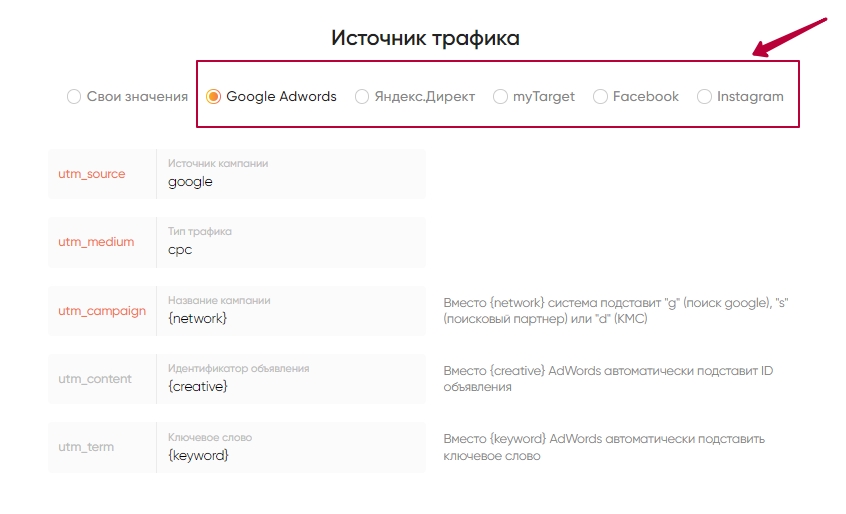Click the {creative} ad ID hint text
The height and width of the screenshot is (514, 846).
click(x=608, y=378)
